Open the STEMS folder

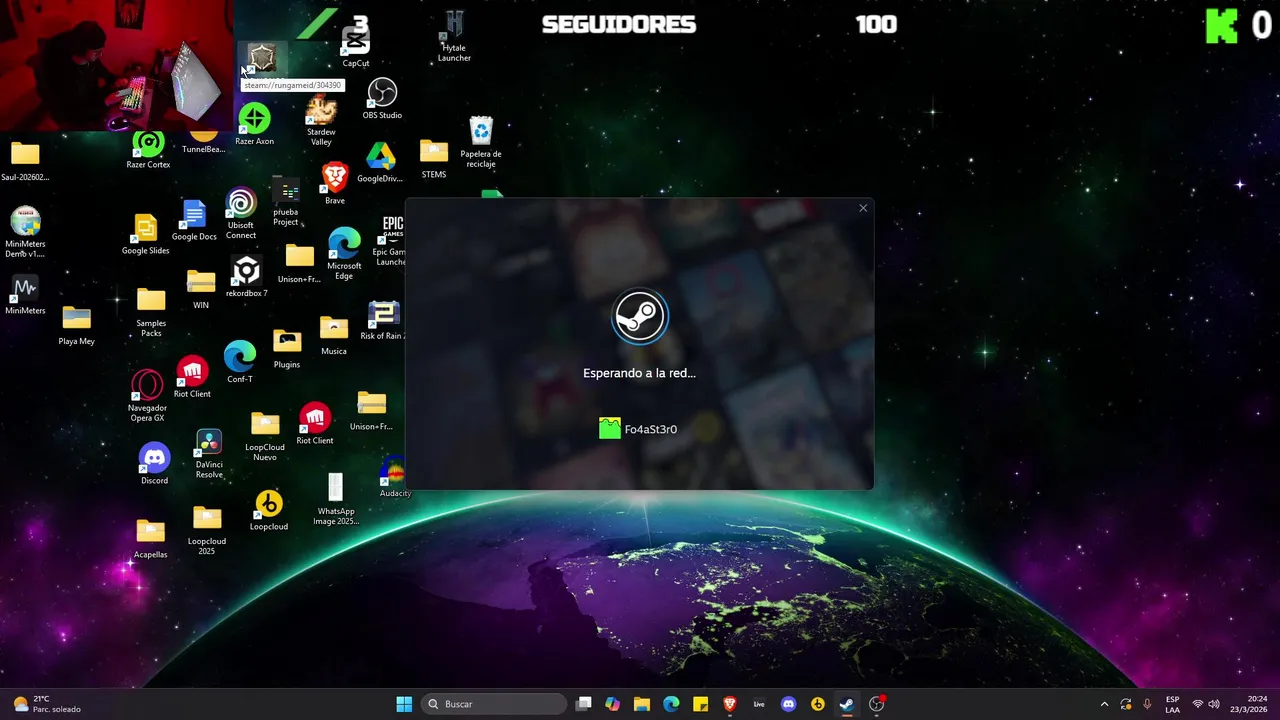pyautogui.click(x=434, y=158)
